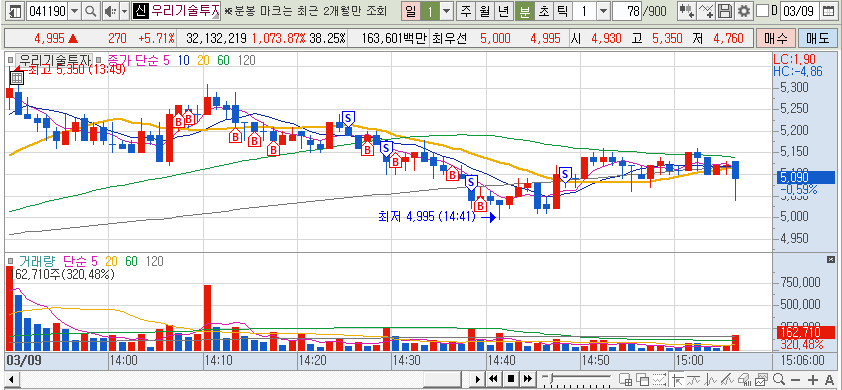Click the candle count field showing 78

tap(627, 10)
